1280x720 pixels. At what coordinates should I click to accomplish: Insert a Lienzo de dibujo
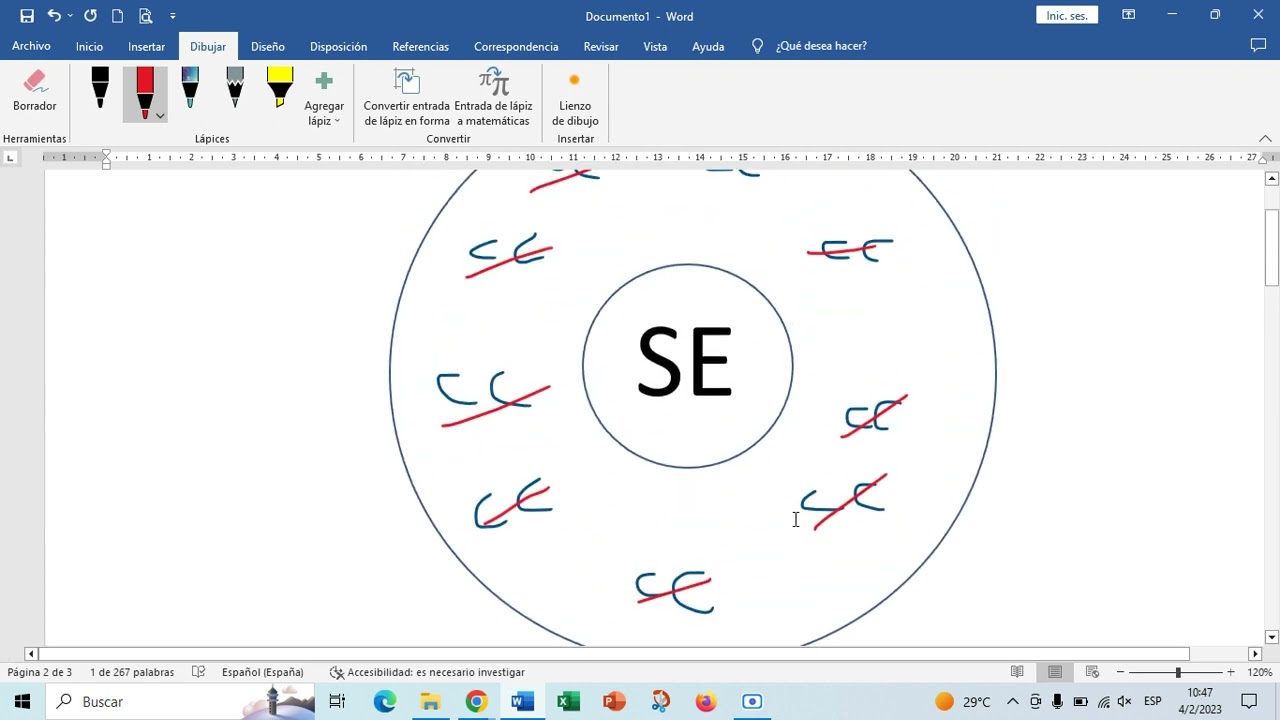pos(575,98)
